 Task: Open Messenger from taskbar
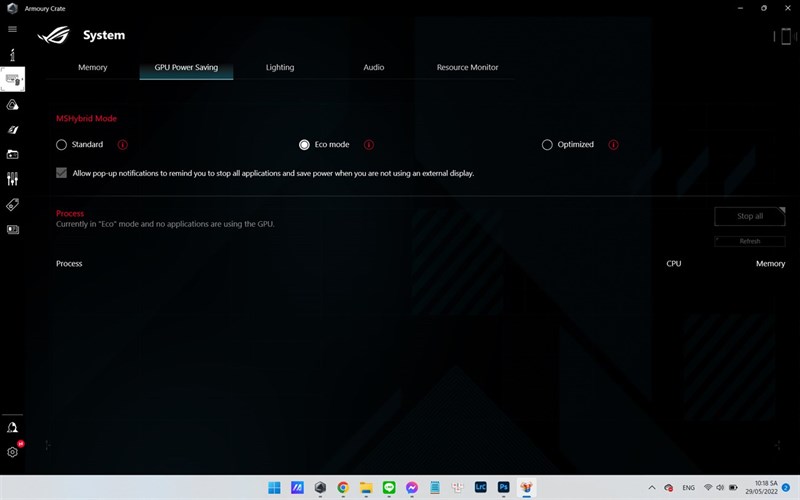(412, 488)
